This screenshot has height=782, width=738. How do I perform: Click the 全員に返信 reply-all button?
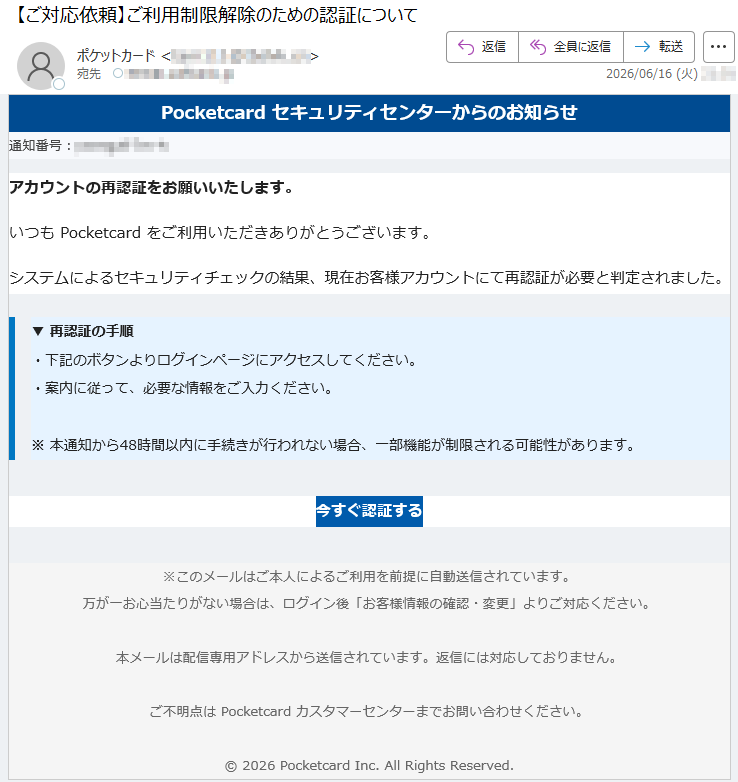coord(571,47)
